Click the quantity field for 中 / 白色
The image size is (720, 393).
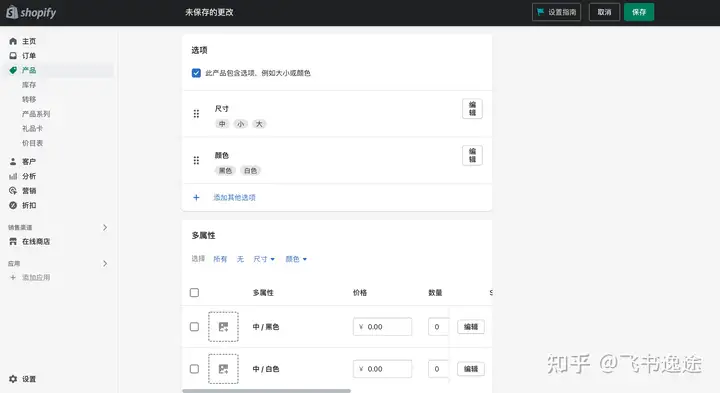439,369
